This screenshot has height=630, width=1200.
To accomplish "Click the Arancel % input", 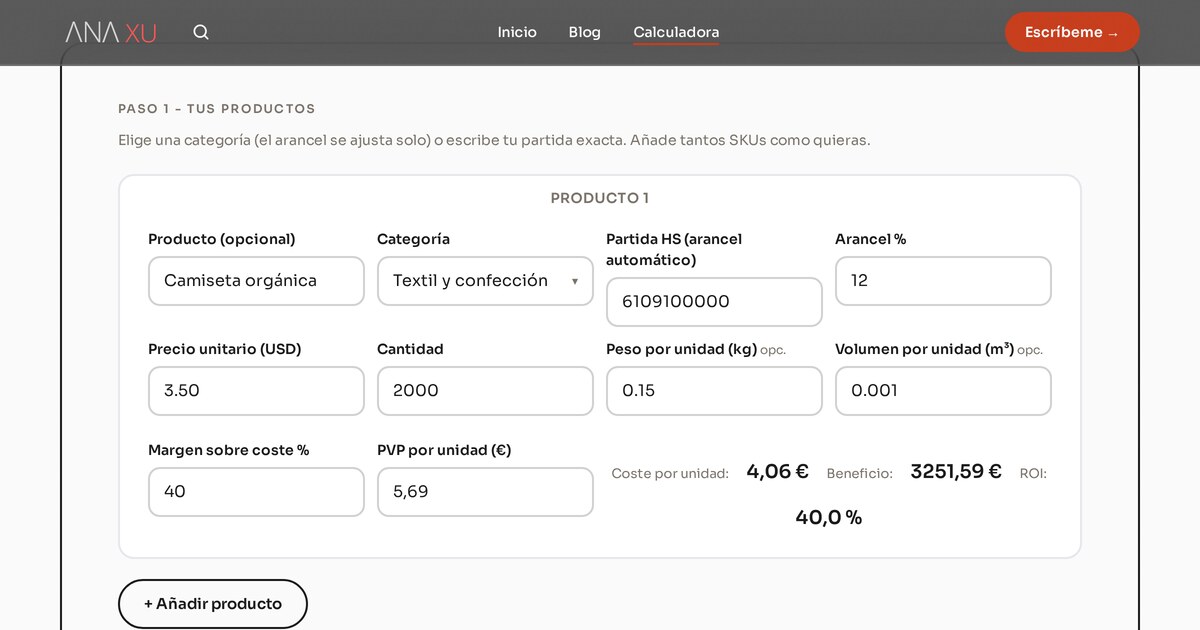I will 943,281.
